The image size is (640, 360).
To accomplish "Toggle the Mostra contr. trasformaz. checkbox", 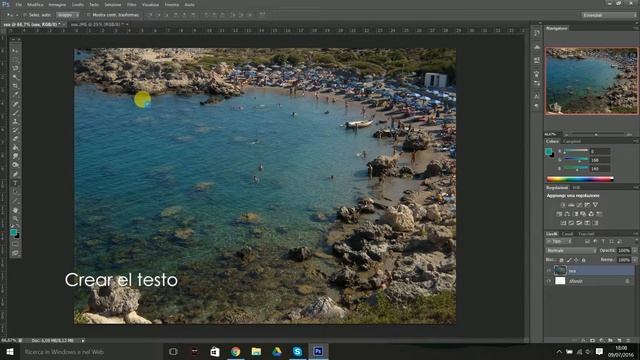I will pyautogui.click(x=88, y=15).
